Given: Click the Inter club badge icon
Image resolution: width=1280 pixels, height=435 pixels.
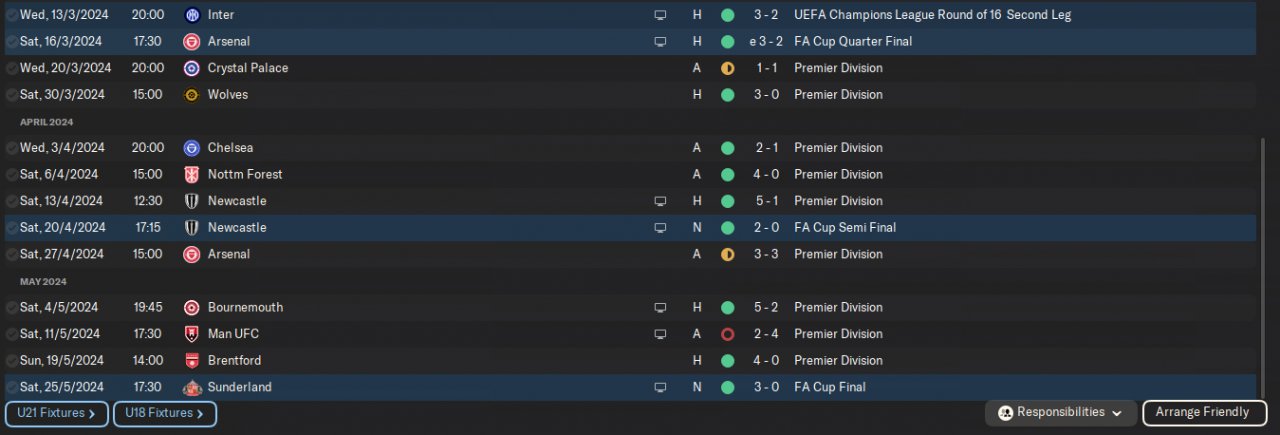Looking at the screenshot, I should [192, 15].
